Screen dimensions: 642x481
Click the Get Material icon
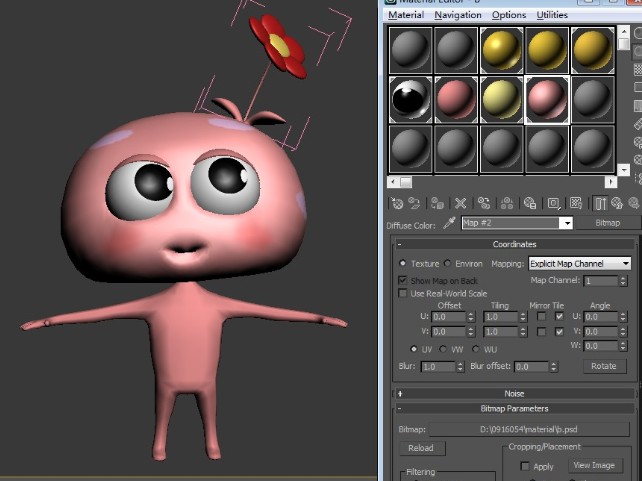click(397, 203)
